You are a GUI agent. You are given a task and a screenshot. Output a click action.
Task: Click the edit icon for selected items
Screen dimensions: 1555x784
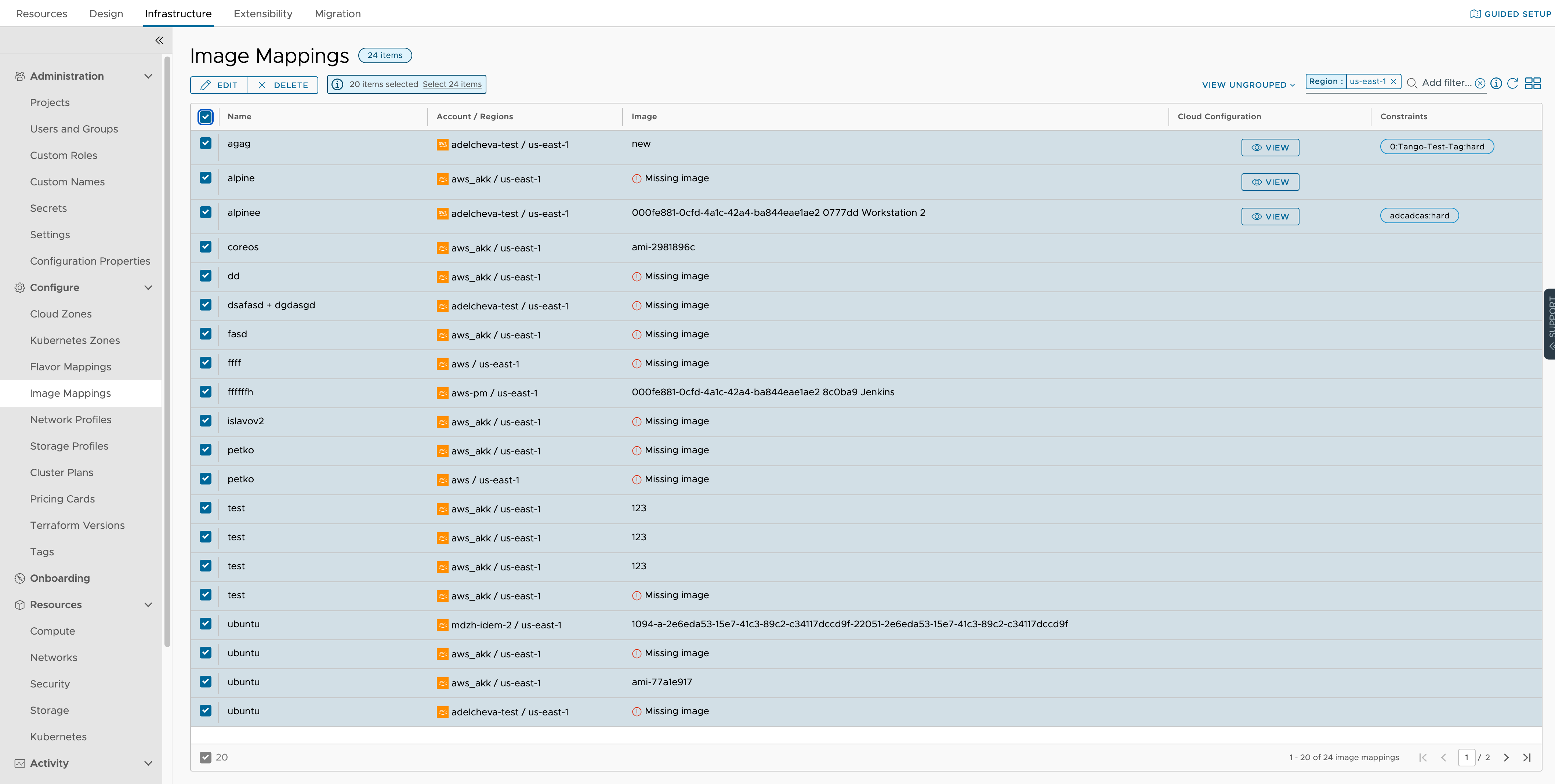tap(218, 84)
